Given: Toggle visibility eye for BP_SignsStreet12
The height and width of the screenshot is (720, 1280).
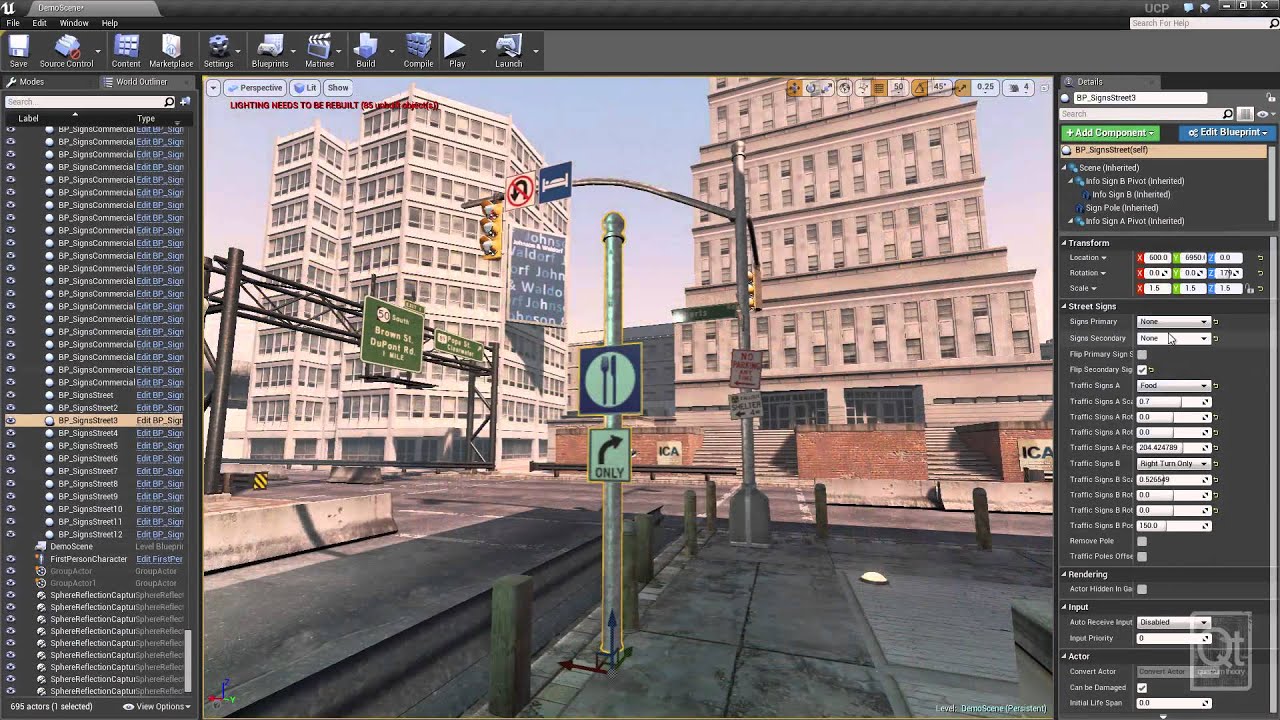Looking at the screenshot, I should [x=11, y=534].
